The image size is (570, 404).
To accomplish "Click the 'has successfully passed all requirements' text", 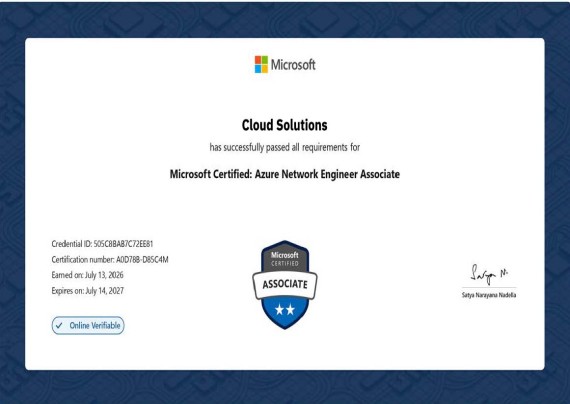I will tap(285, 147).
